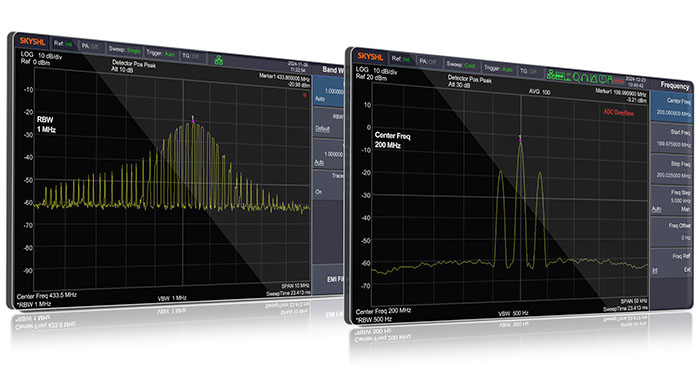Toggle the Sweep: Single status on the left screen
Image resolution: width=700 pixels, height=380 pixels.
click(x=125, y=50)
